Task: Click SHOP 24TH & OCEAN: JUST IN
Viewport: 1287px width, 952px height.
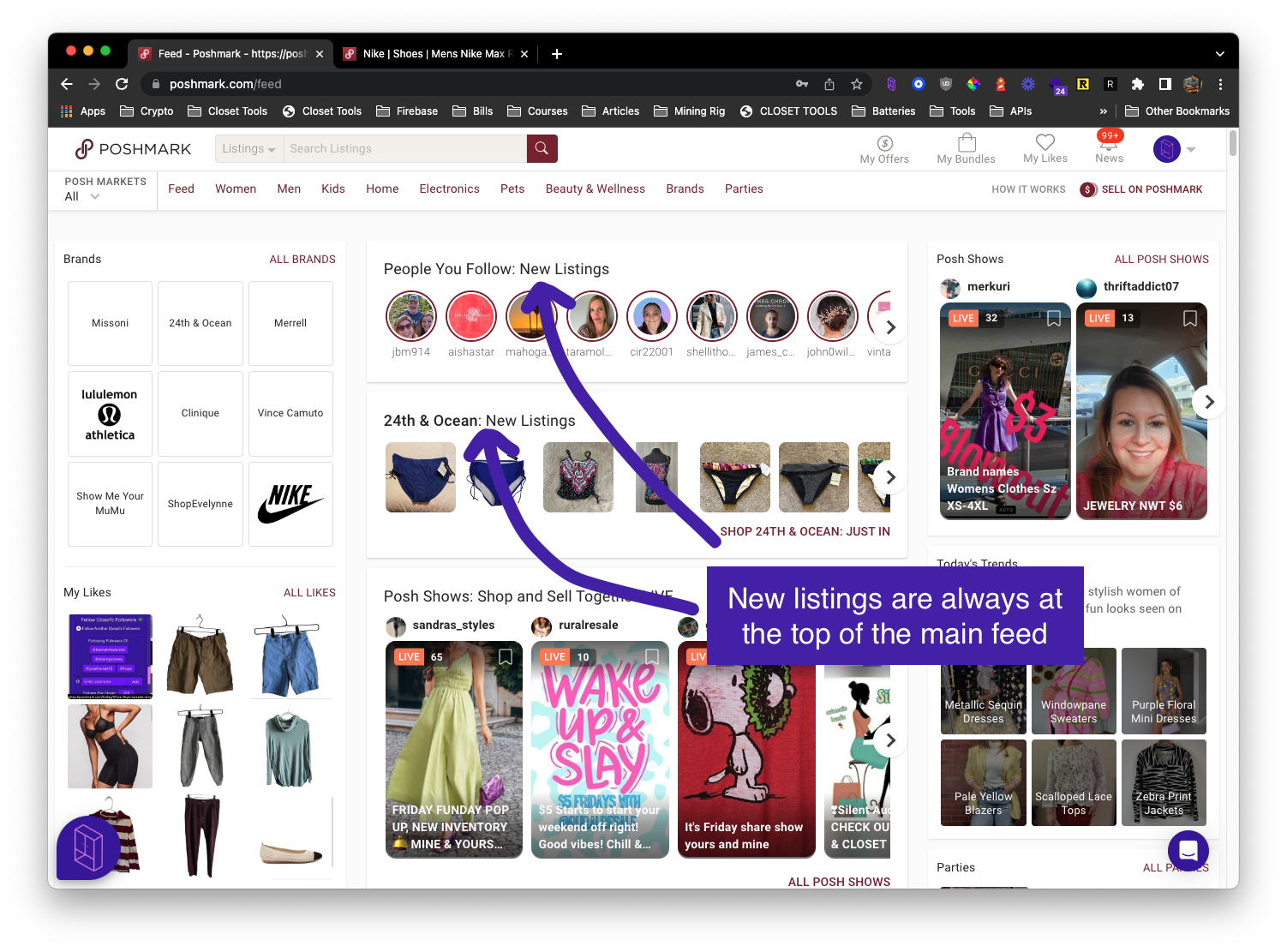Action: tap(805, 532)
